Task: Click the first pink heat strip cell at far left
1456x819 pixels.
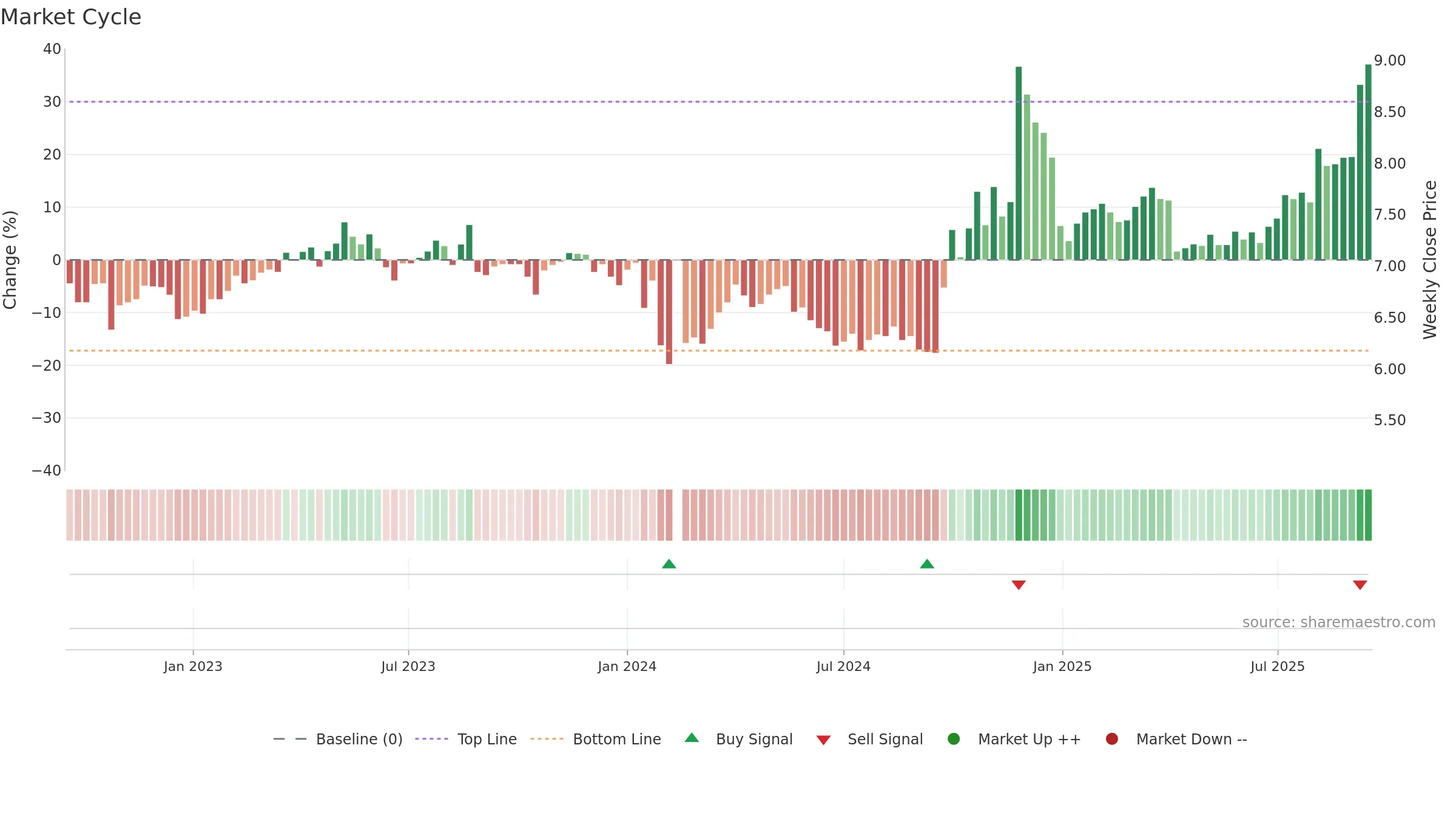Action: click(70, 515)
